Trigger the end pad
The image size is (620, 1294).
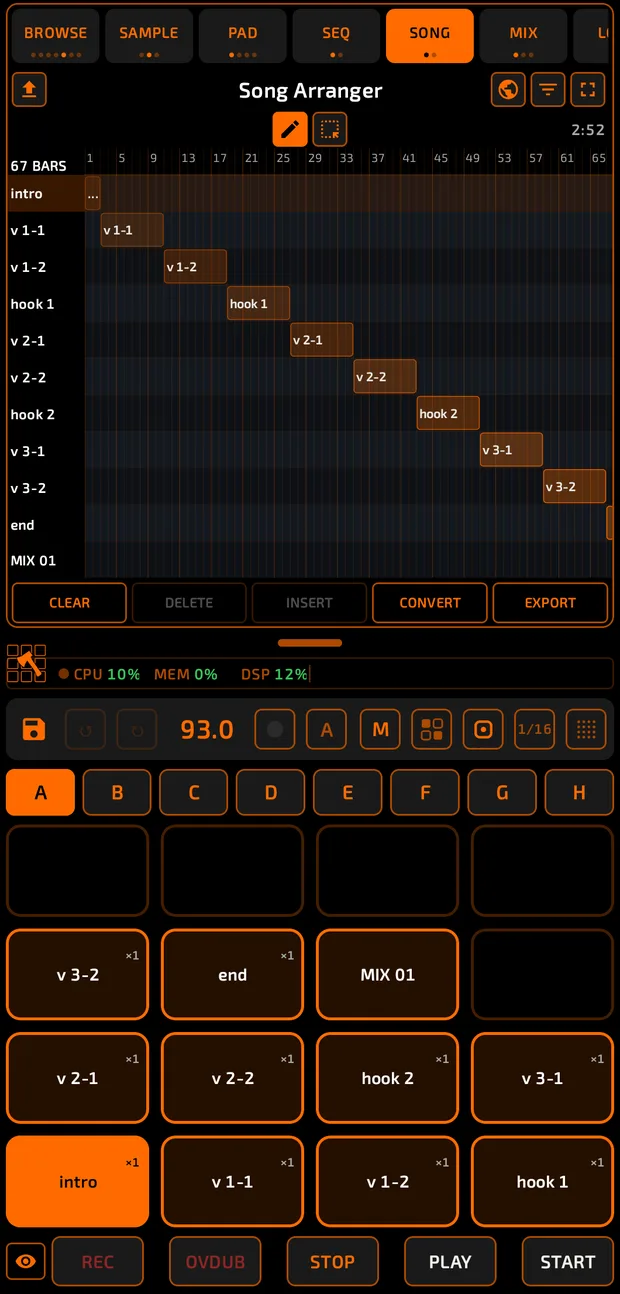[x=232, y=974]
